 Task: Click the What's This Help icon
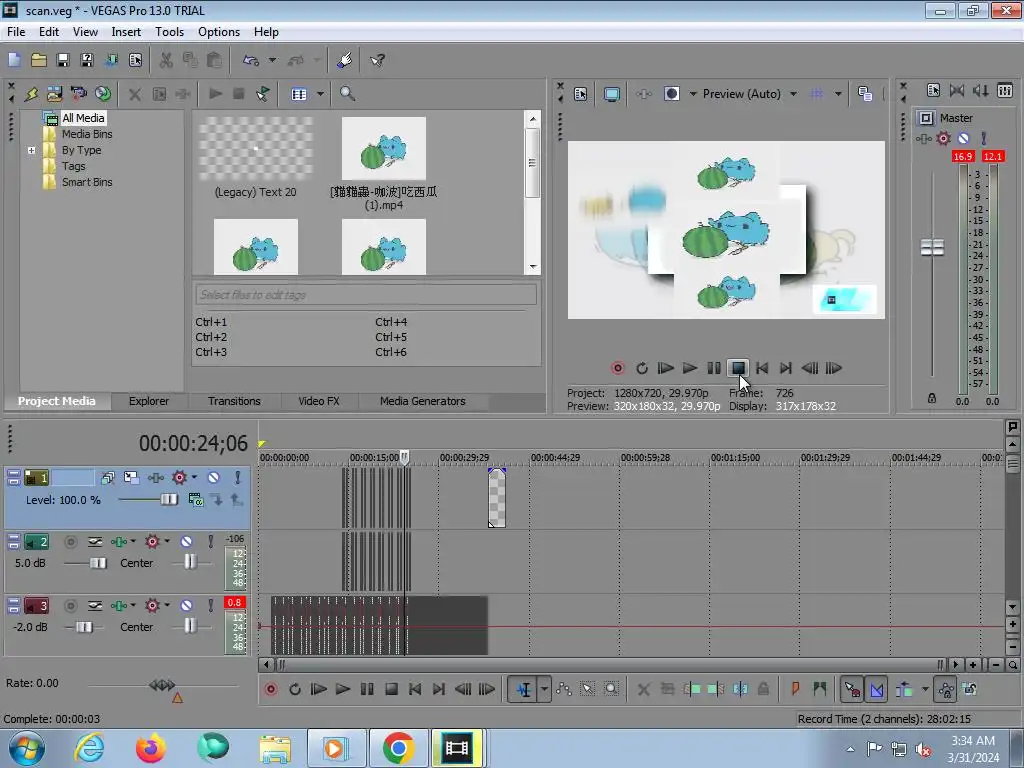pos(377,60)
